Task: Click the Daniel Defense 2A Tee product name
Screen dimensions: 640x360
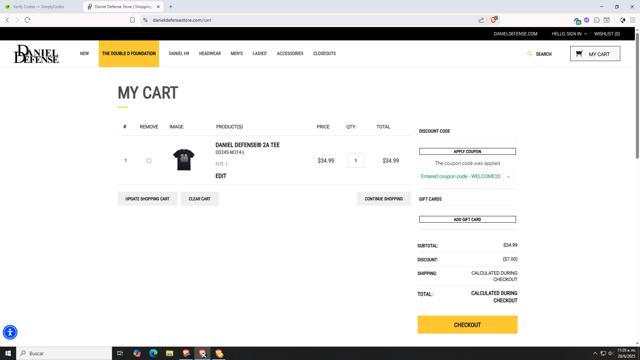Action: tap(248, 145)
